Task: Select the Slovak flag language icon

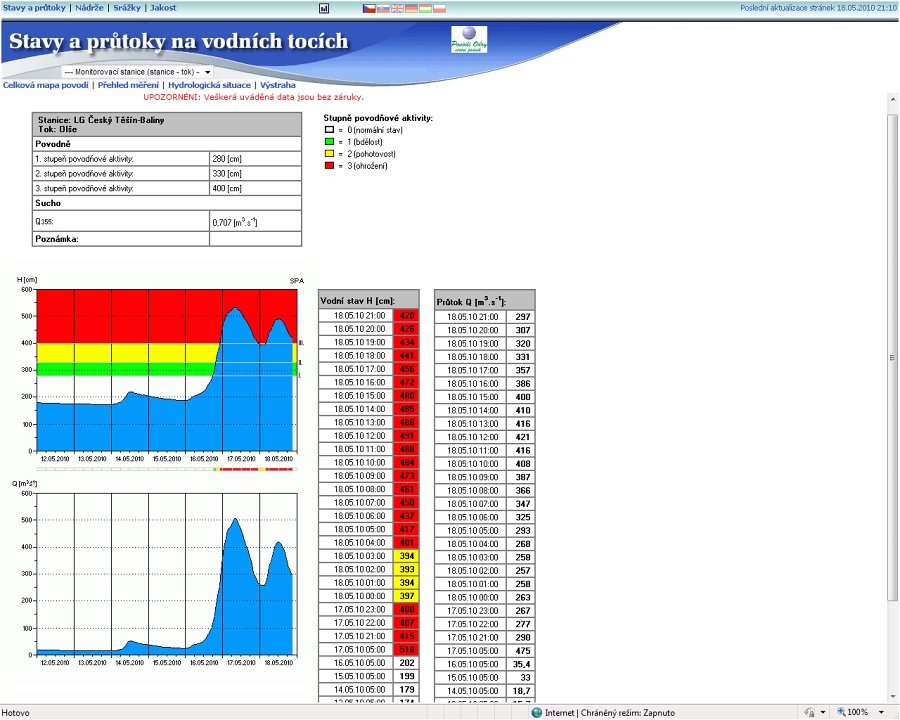Action: pyautogui.click(x=383, y=8)
